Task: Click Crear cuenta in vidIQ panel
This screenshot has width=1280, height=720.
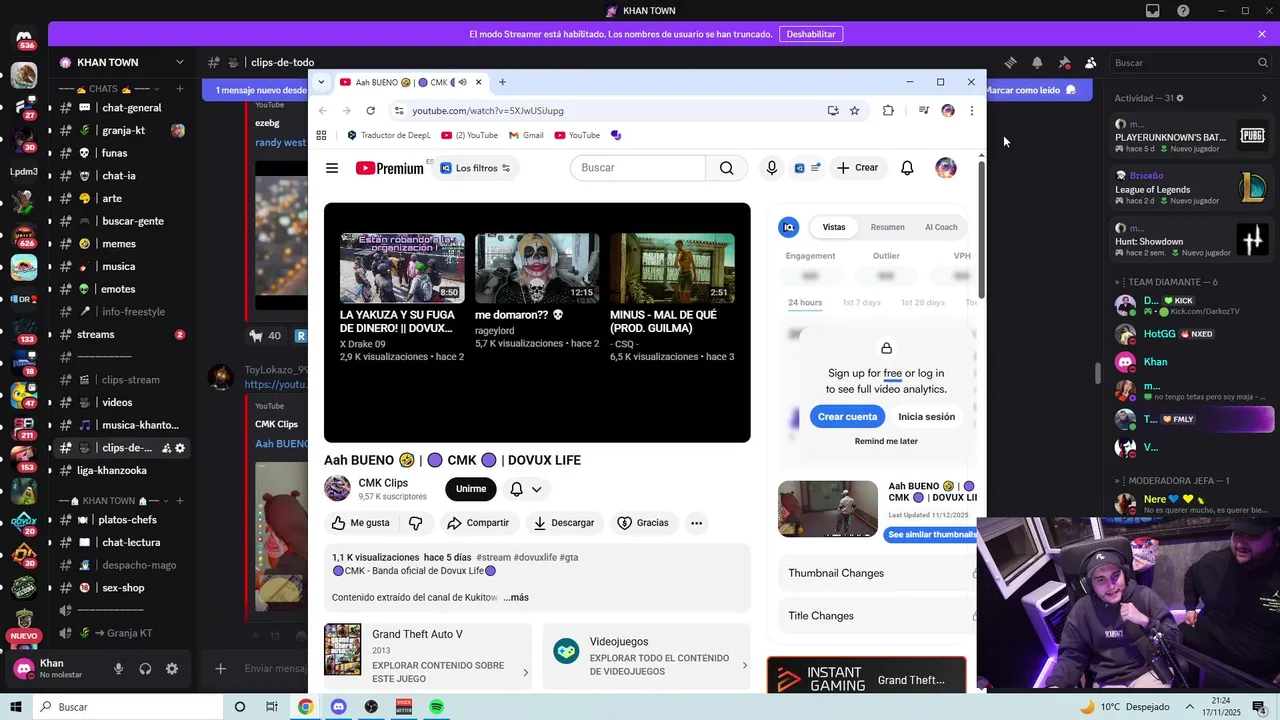Action: 847,417
